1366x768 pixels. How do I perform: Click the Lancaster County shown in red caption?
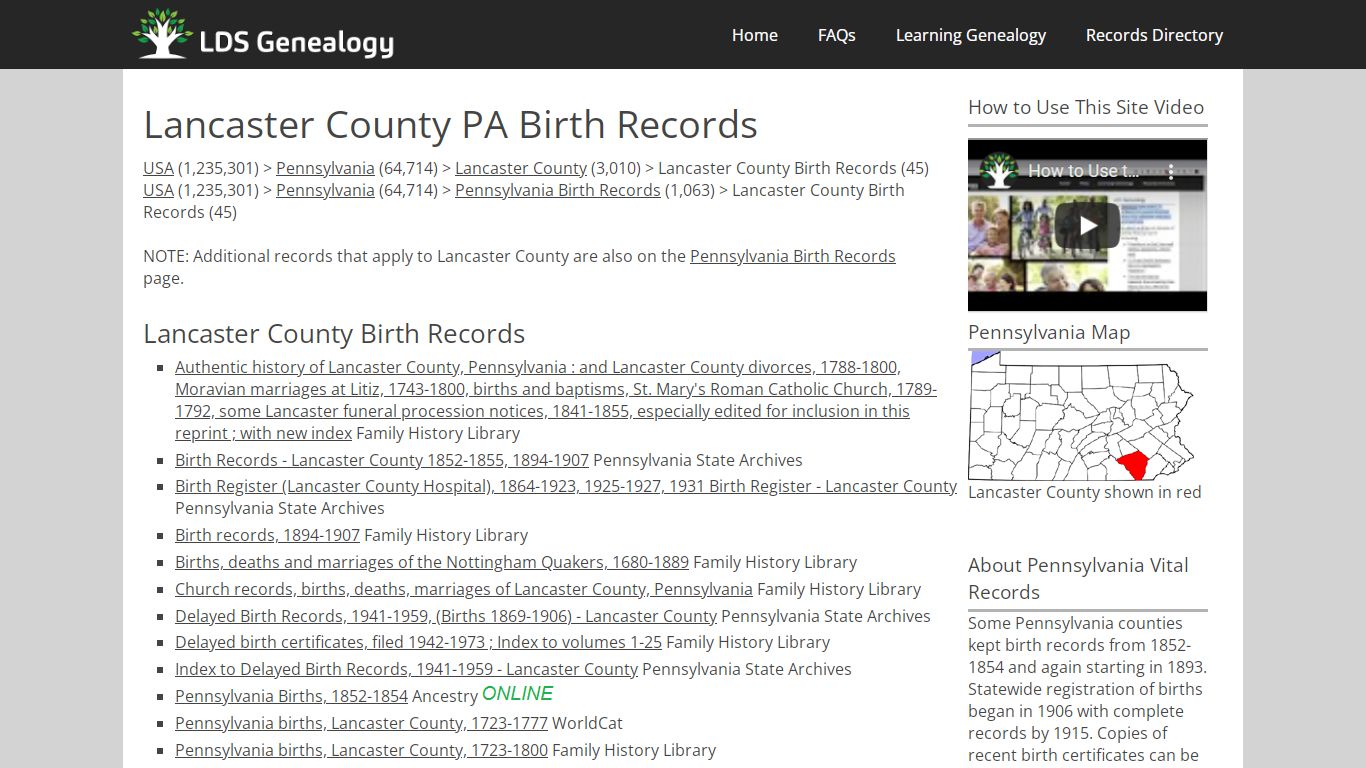1085,492
